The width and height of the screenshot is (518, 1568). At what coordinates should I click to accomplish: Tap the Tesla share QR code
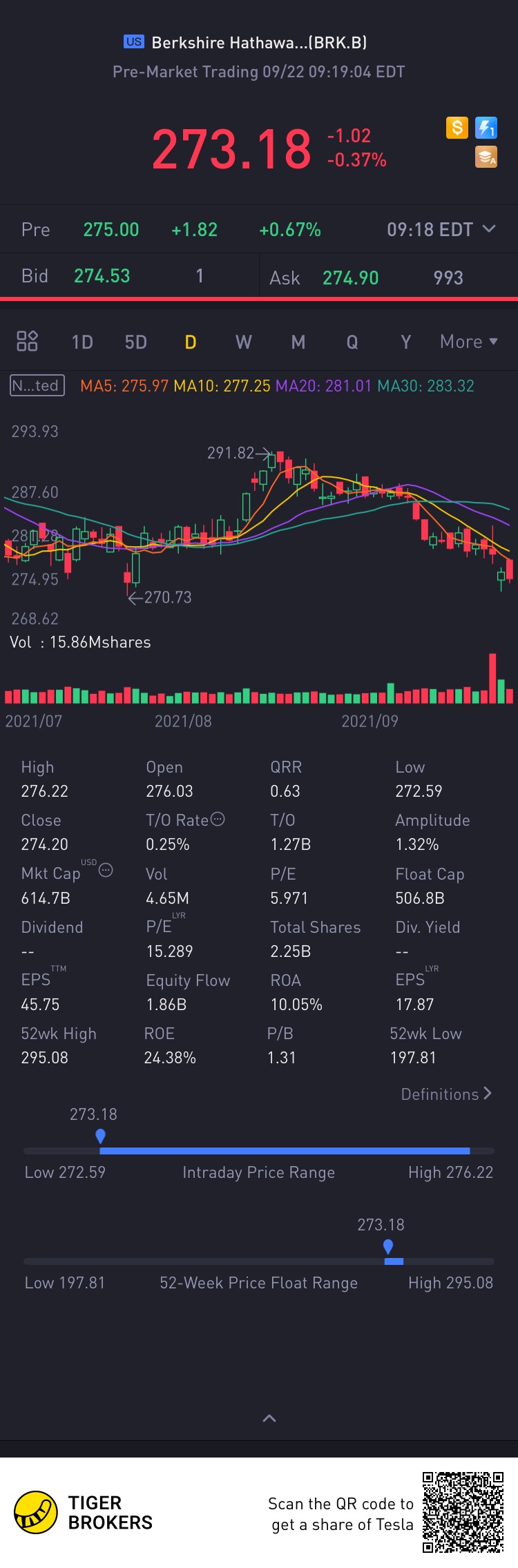[463, 1513]
